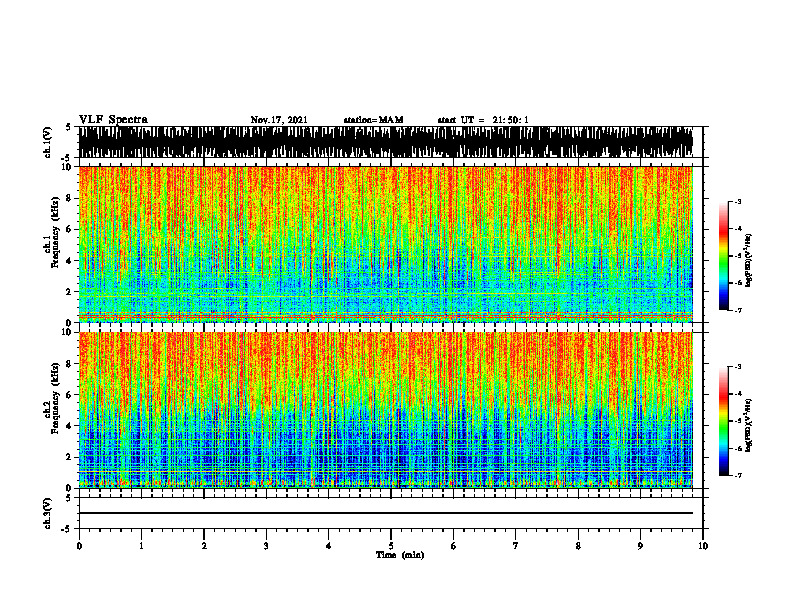Viewport: 792px width, 612px height.
Task: Click time axis tick label "2"
Action: click(204, 546)
